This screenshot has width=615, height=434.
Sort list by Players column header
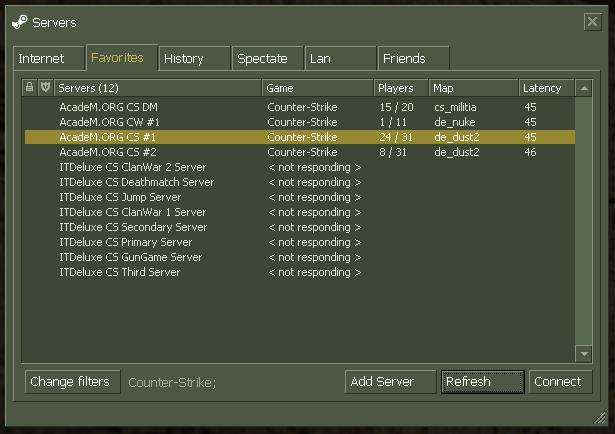[401, 88]
